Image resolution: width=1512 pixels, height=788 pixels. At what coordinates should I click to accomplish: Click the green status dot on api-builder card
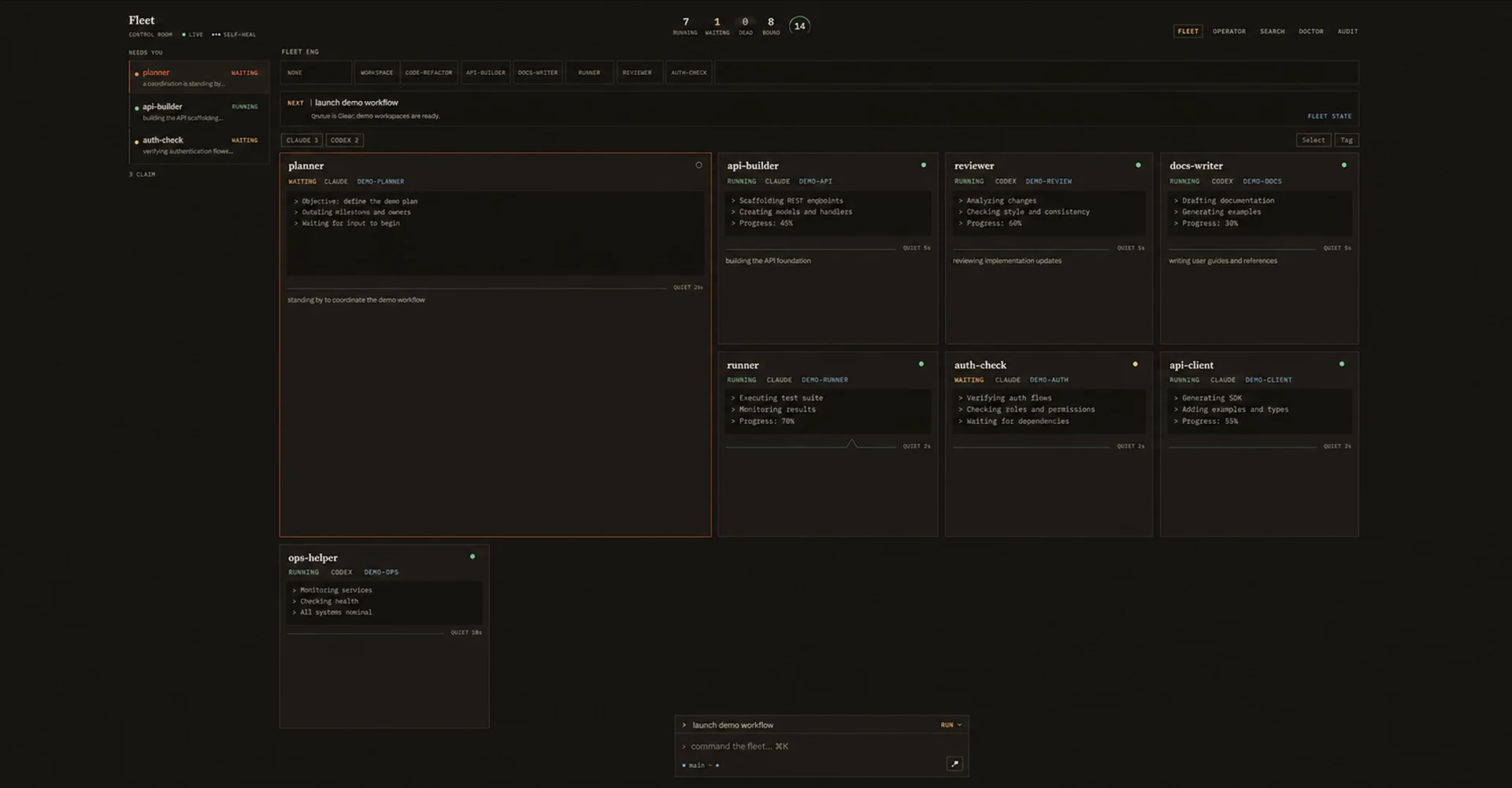(924, 165)
